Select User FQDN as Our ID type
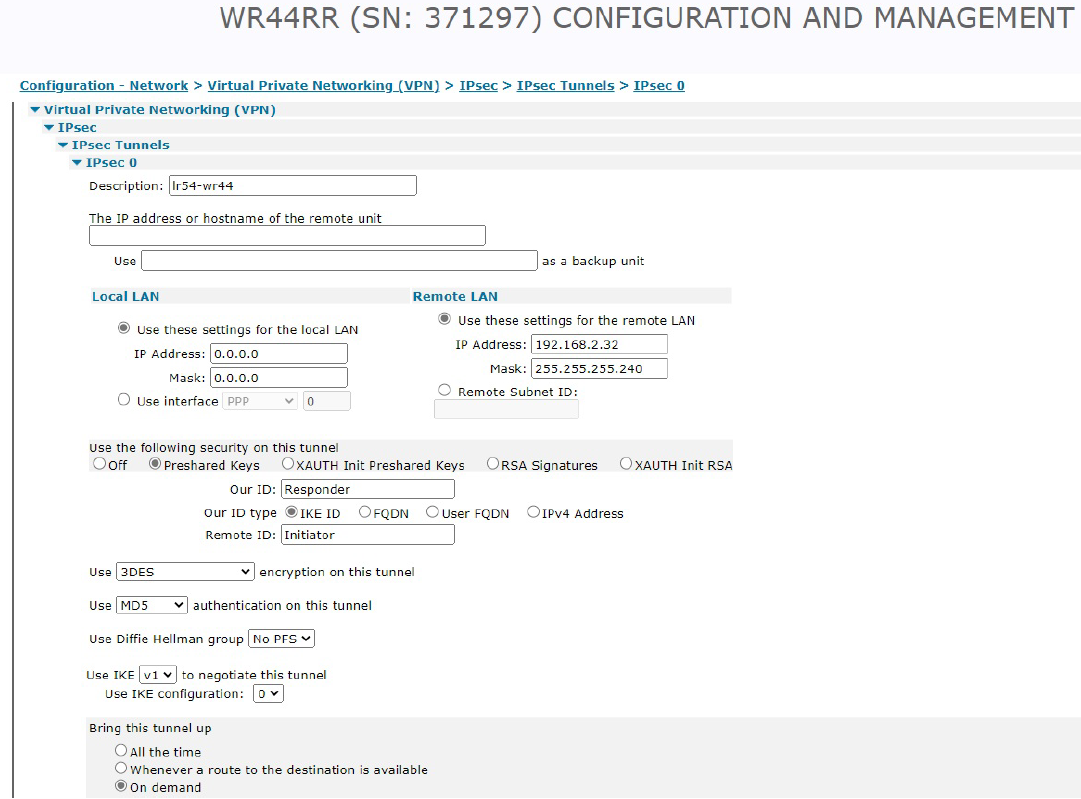 pos(432,512)
